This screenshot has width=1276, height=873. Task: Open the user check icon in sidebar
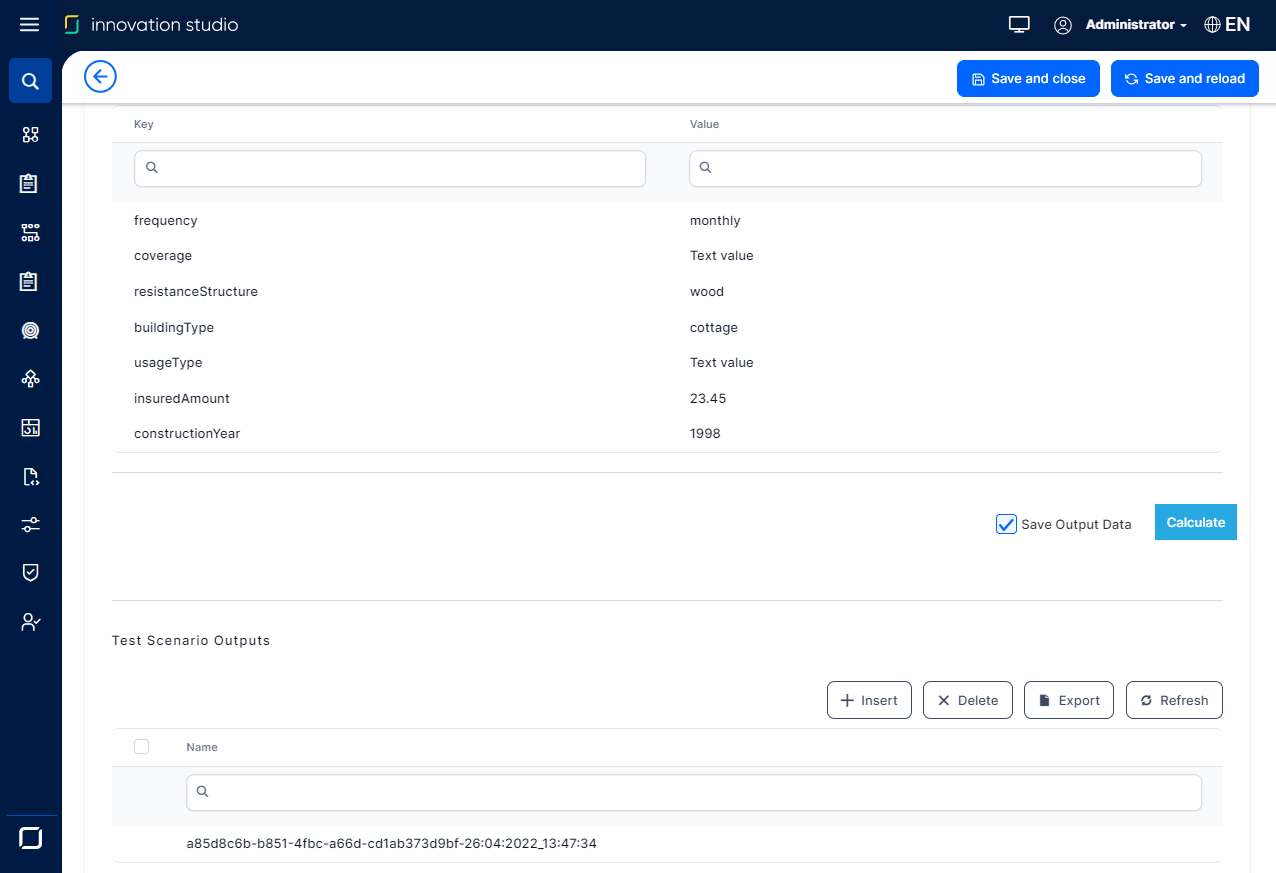30,622
